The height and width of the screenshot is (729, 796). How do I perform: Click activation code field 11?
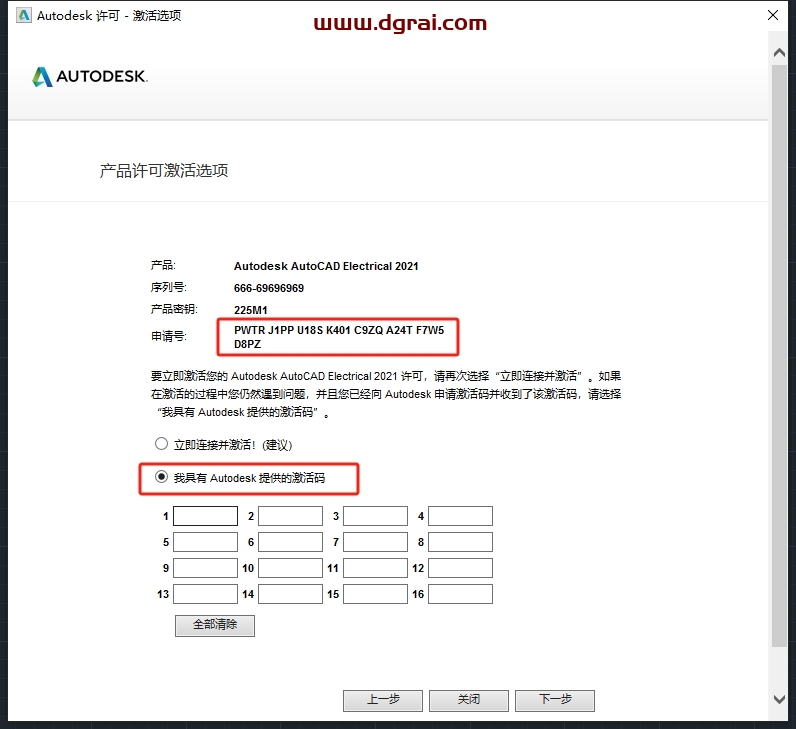[375, 568]
